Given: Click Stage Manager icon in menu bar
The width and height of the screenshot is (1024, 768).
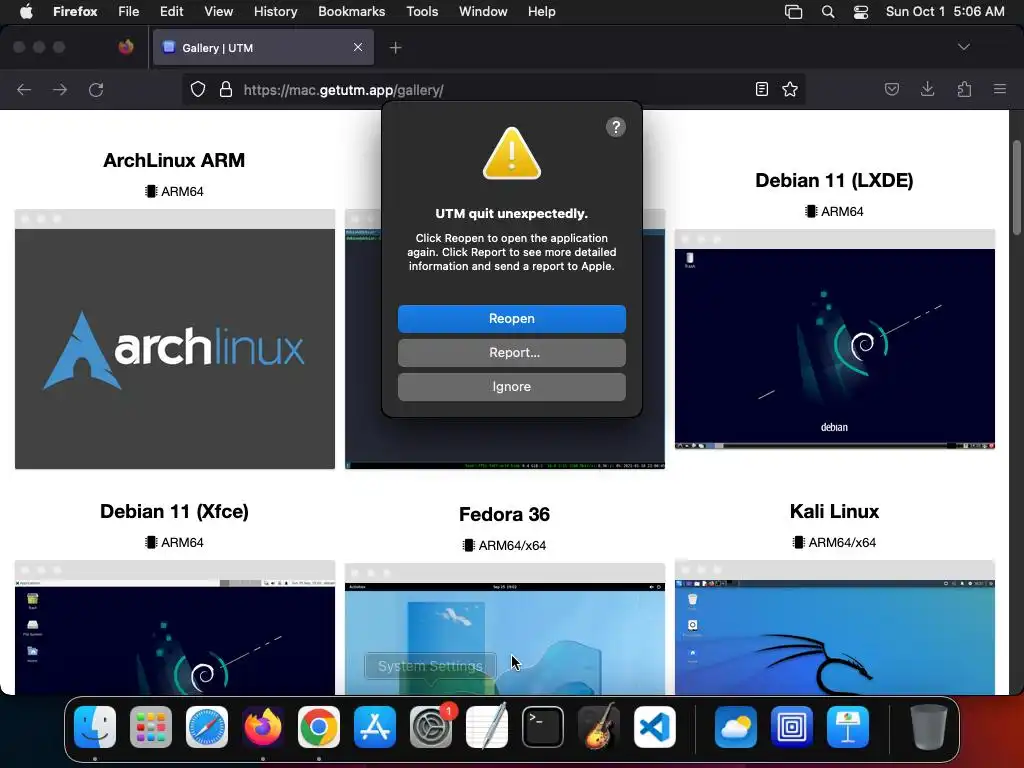Looking at the screenshot, I should 793,12.
